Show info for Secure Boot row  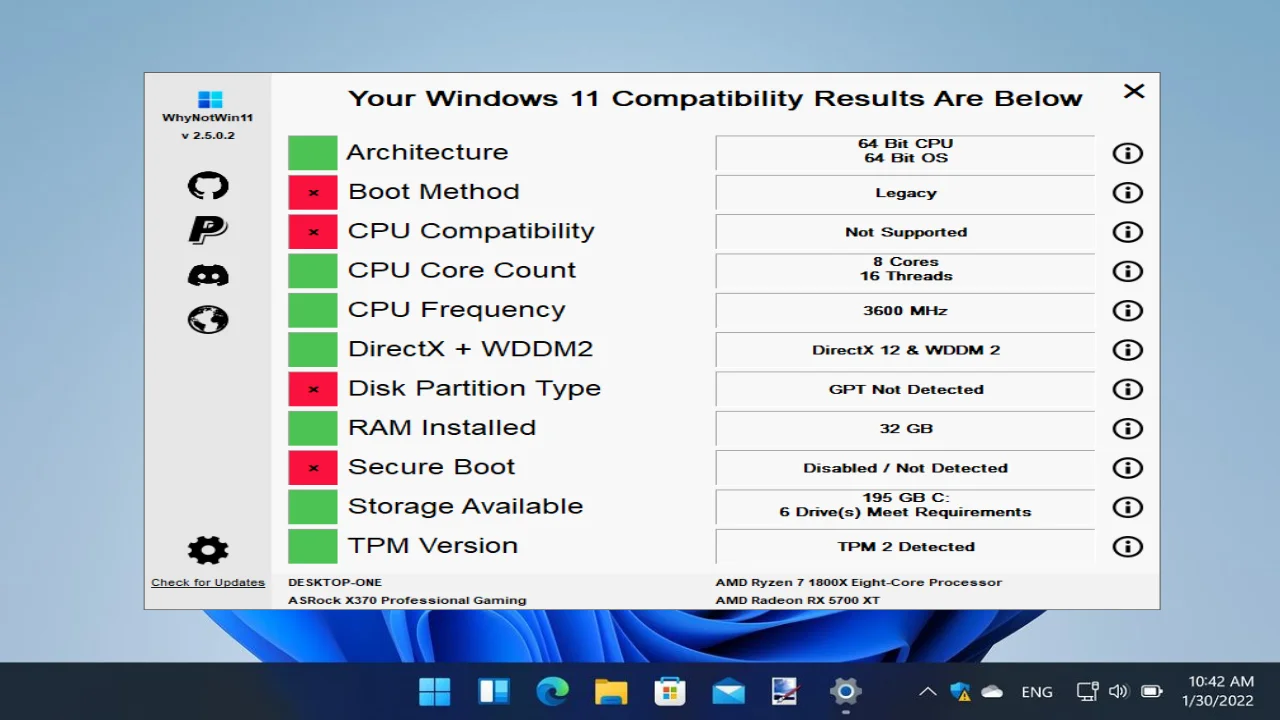1127,468
